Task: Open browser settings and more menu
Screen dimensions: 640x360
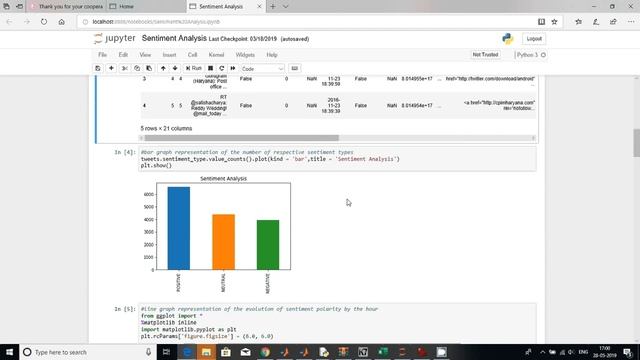Action: click(x=631, y=22)
